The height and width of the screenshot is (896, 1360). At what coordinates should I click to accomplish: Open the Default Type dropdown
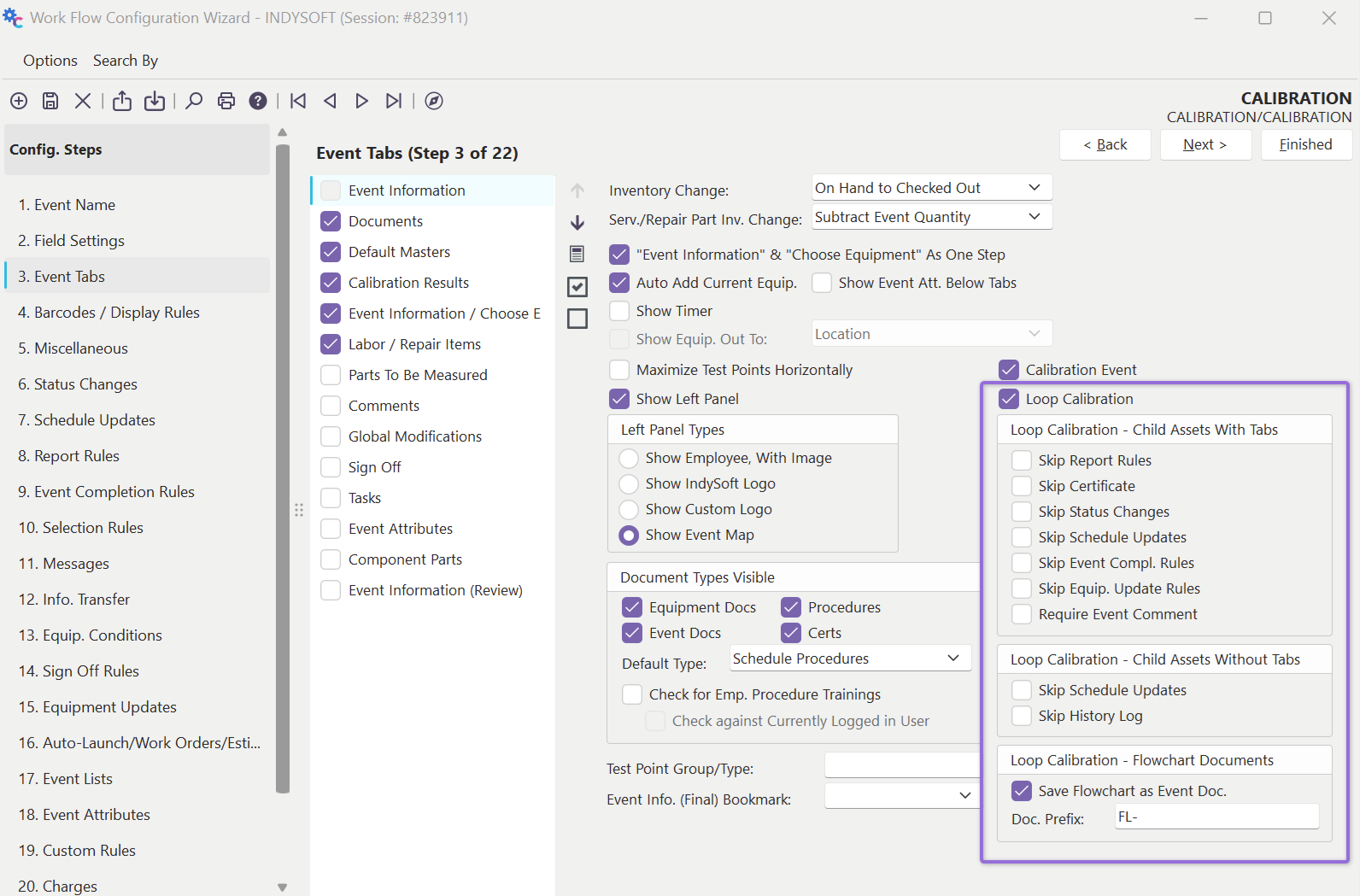click(851, 659)
